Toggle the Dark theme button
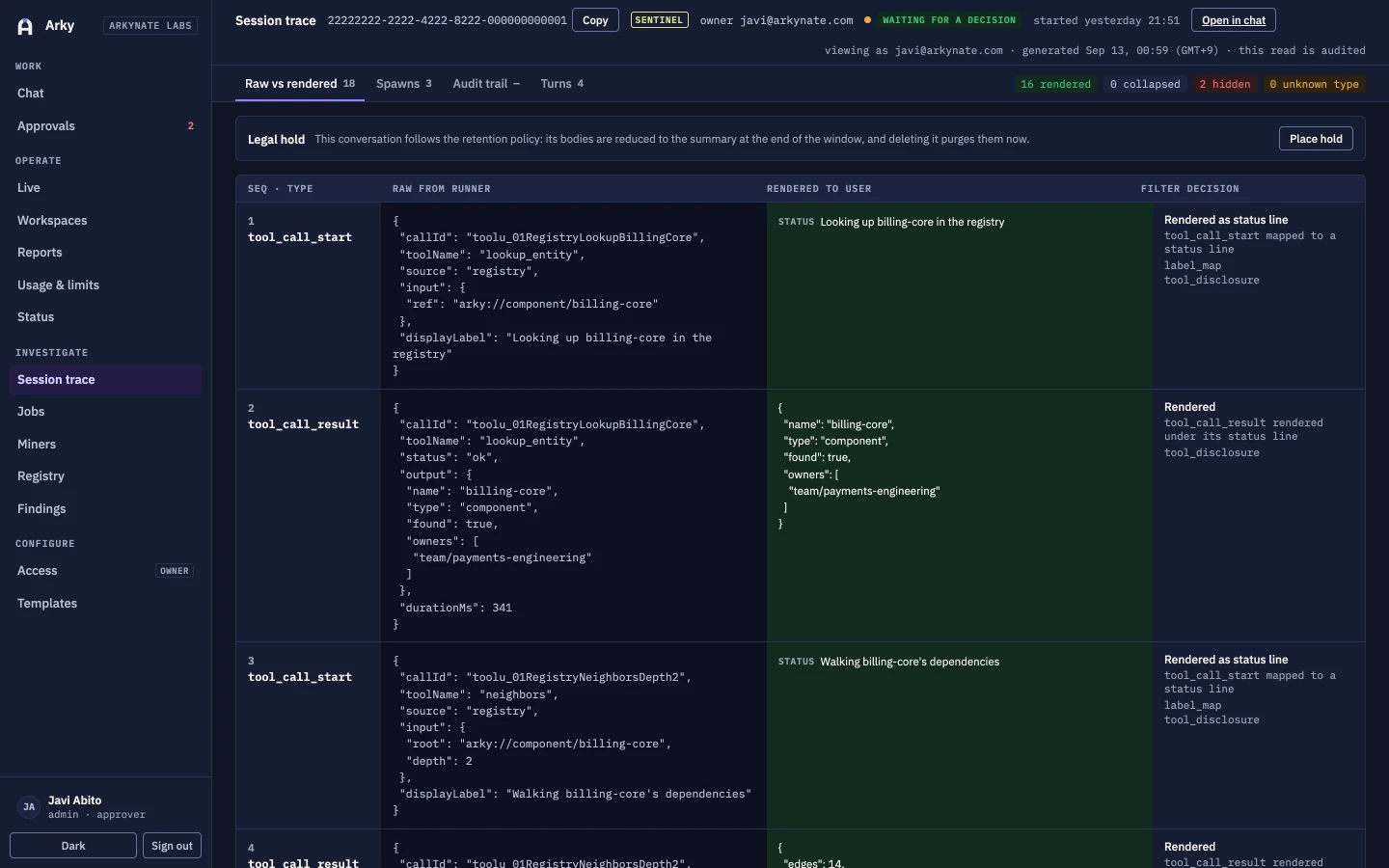1389x868 pixels. click(x=73, y=846)
